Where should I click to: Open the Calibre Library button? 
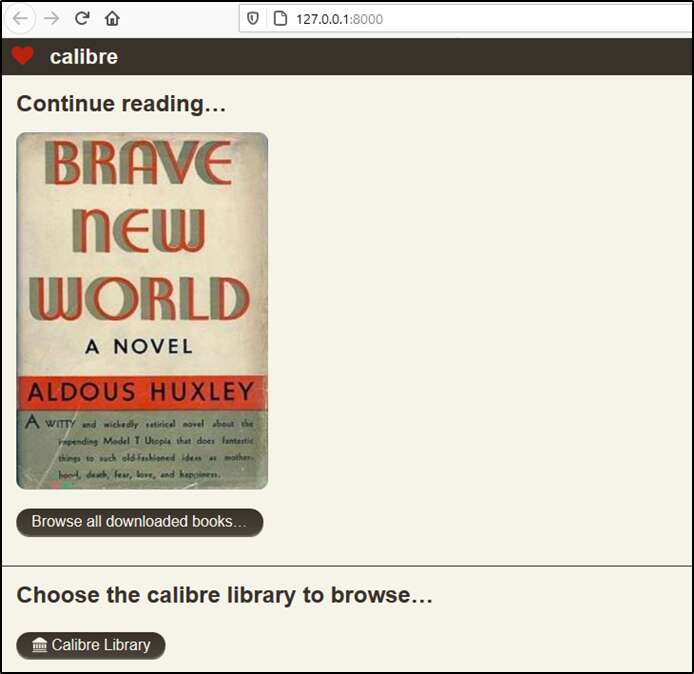coord(91,645)
